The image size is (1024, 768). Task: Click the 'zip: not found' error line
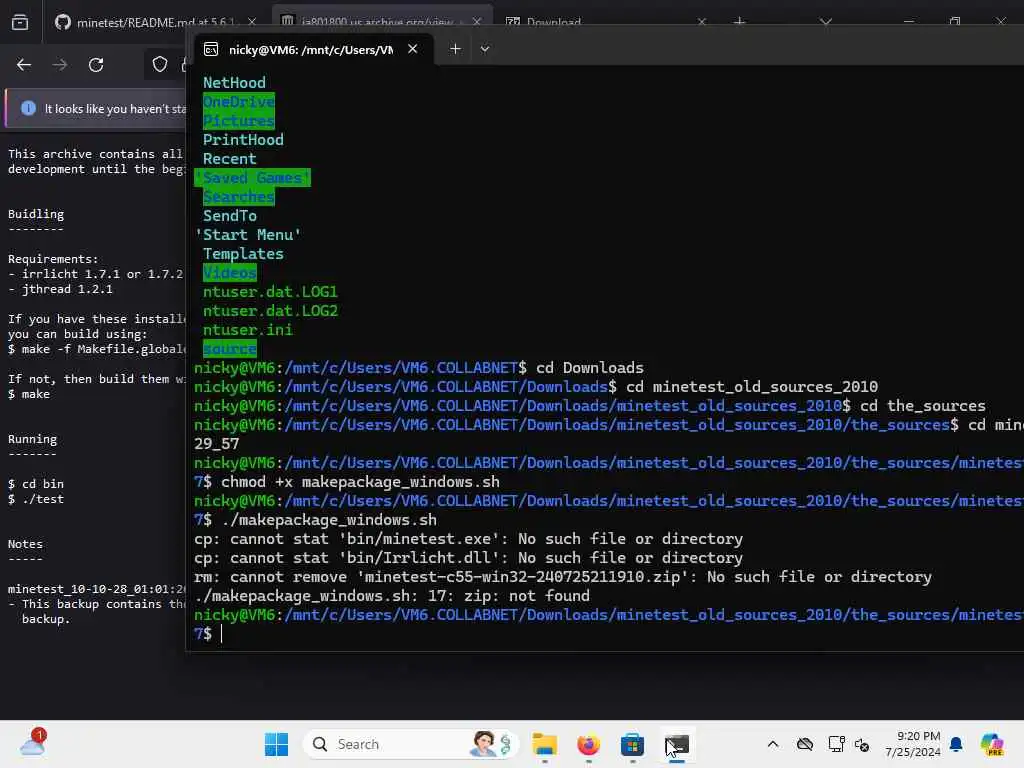392,596
